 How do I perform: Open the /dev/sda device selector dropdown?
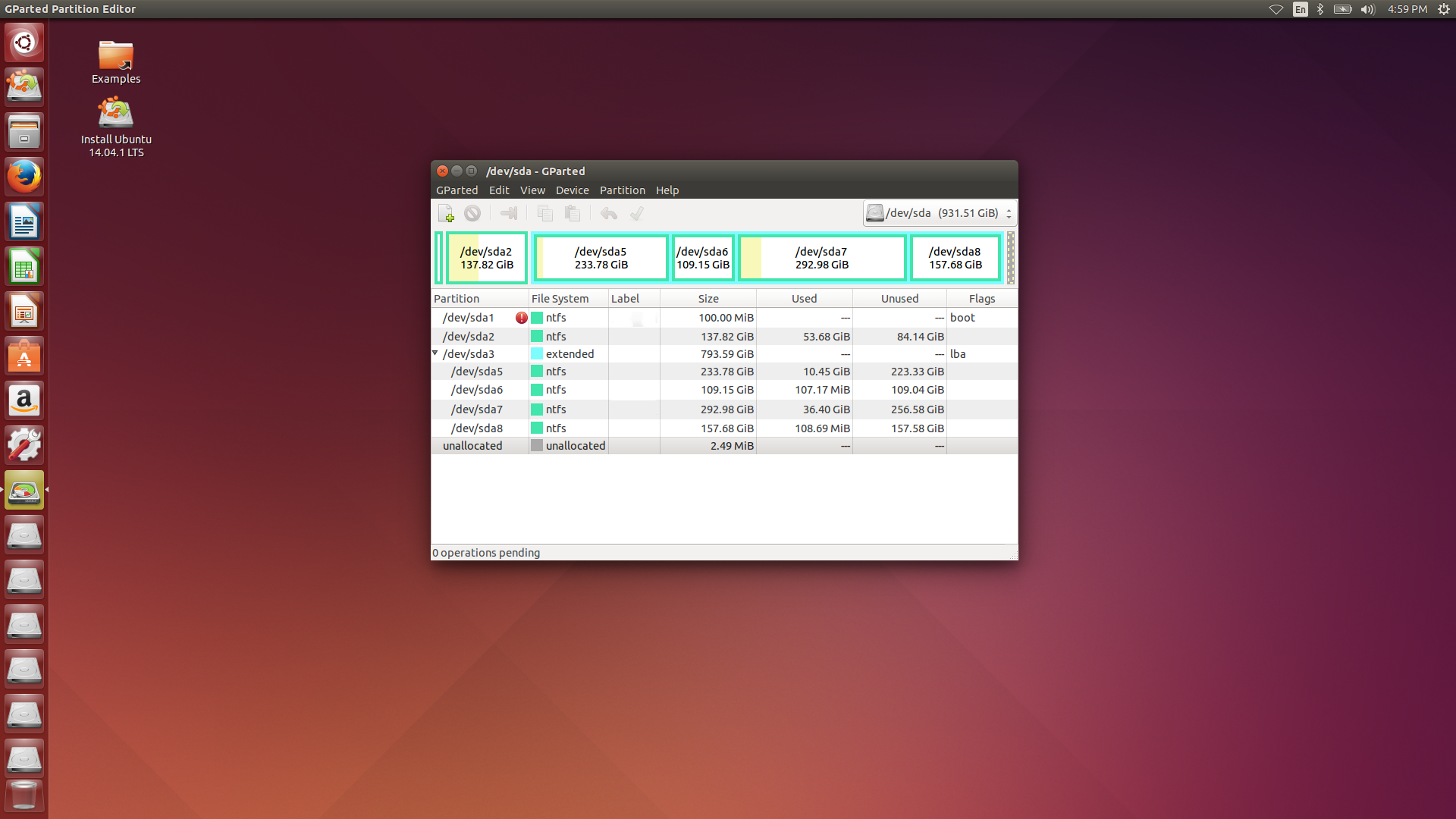[x=940, y=213]
